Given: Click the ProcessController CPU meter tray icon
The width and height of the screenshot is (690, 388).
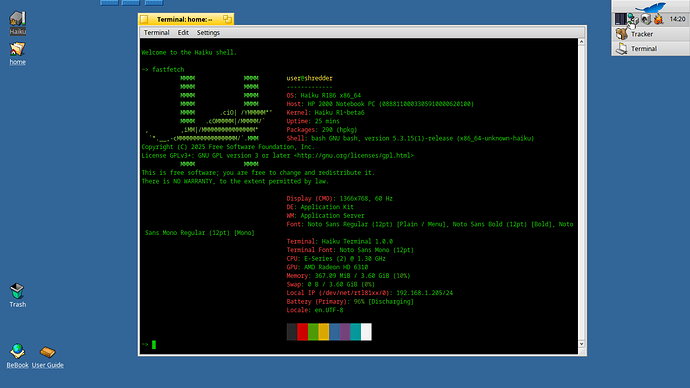Looking at the screenshot, I should click(x=620, y=19).
